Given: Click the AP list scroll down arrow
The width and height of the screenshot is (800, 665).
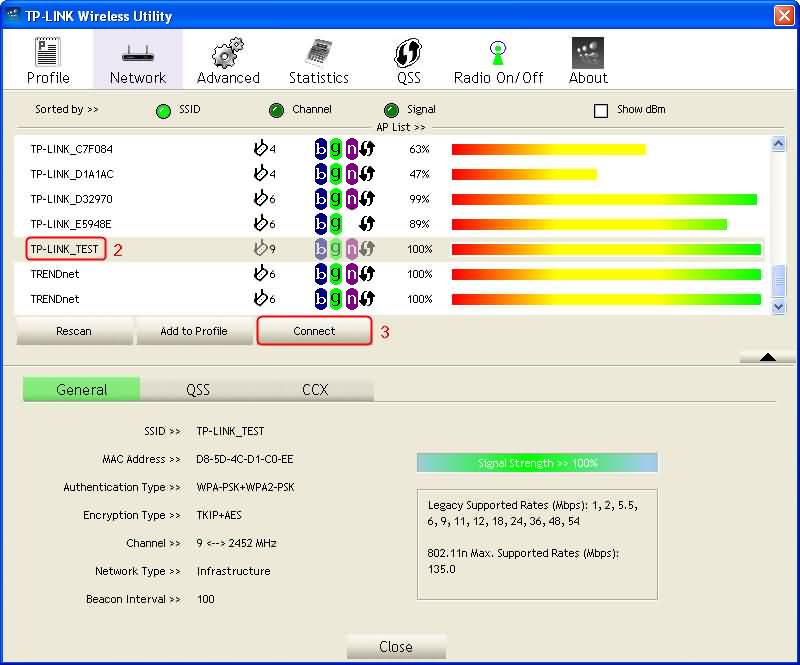Looking at the screenshot, I should tap(778, 306).
